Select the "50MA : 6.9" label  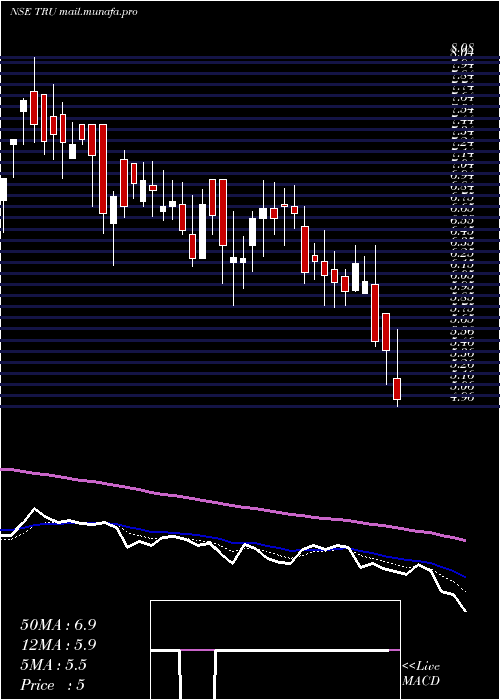coord(58,625)
